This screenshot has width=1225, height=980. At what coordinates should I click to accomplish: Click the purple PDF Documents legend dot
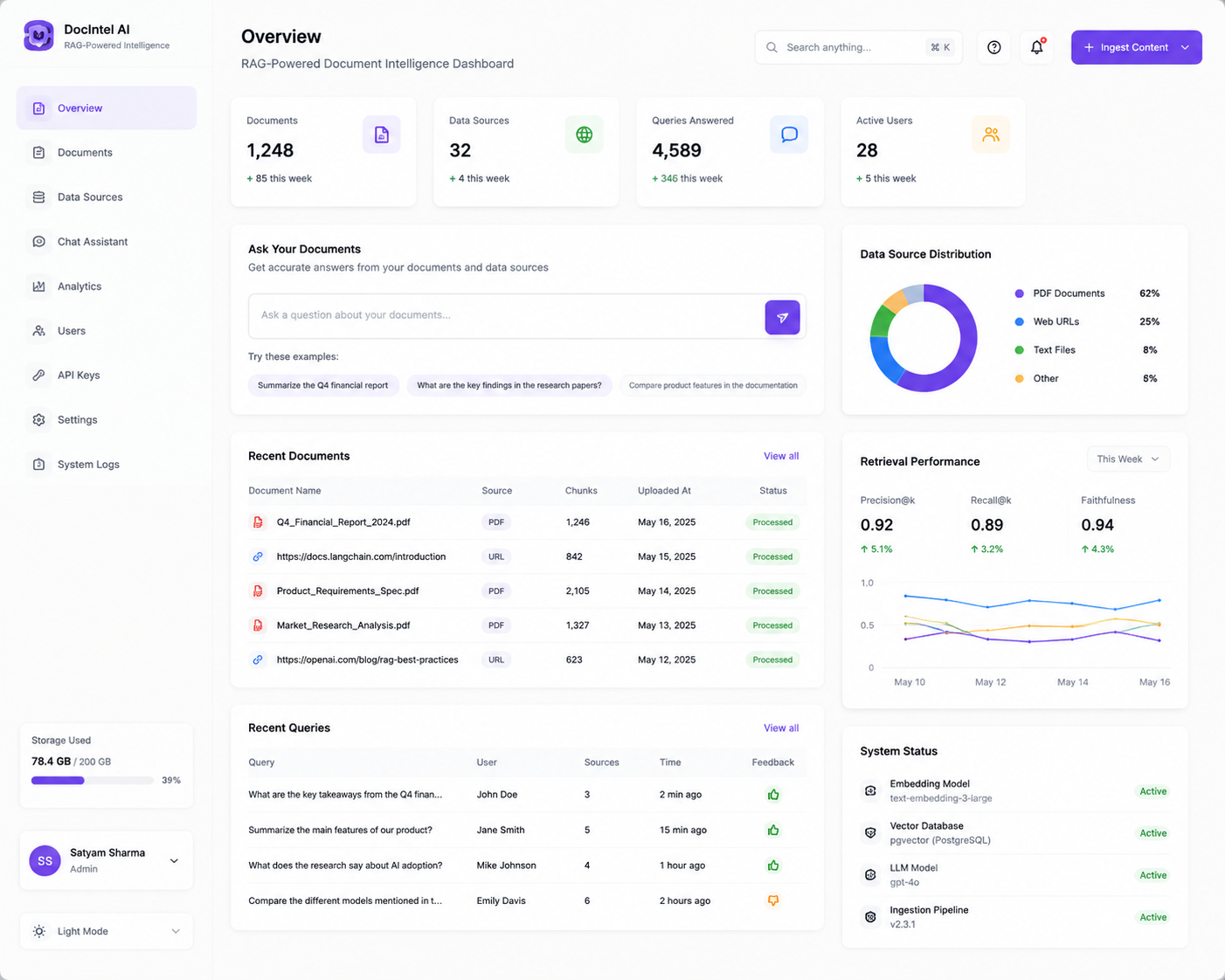pos(1019,293)
